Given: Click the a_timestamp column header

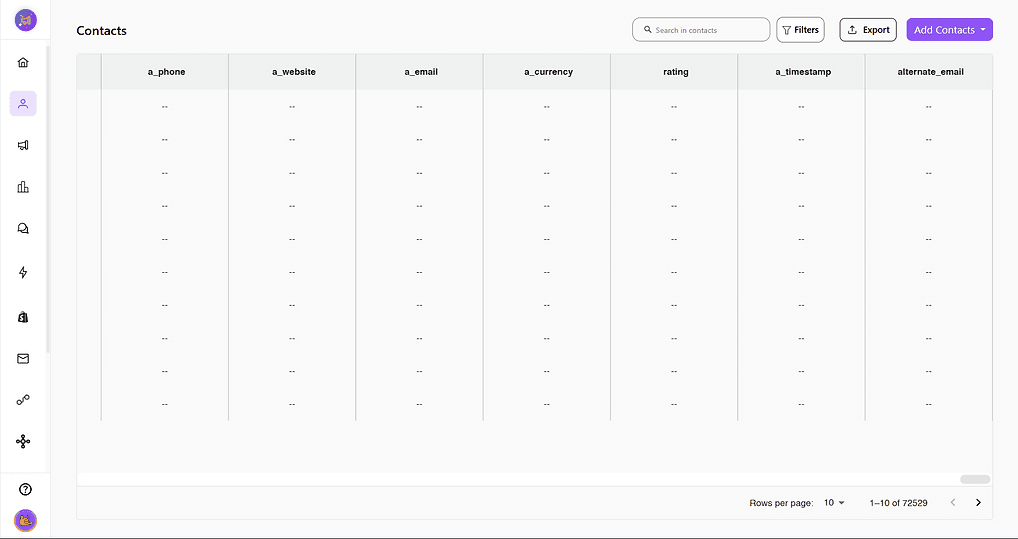Looking at the screenshot, I should (802, 72).
